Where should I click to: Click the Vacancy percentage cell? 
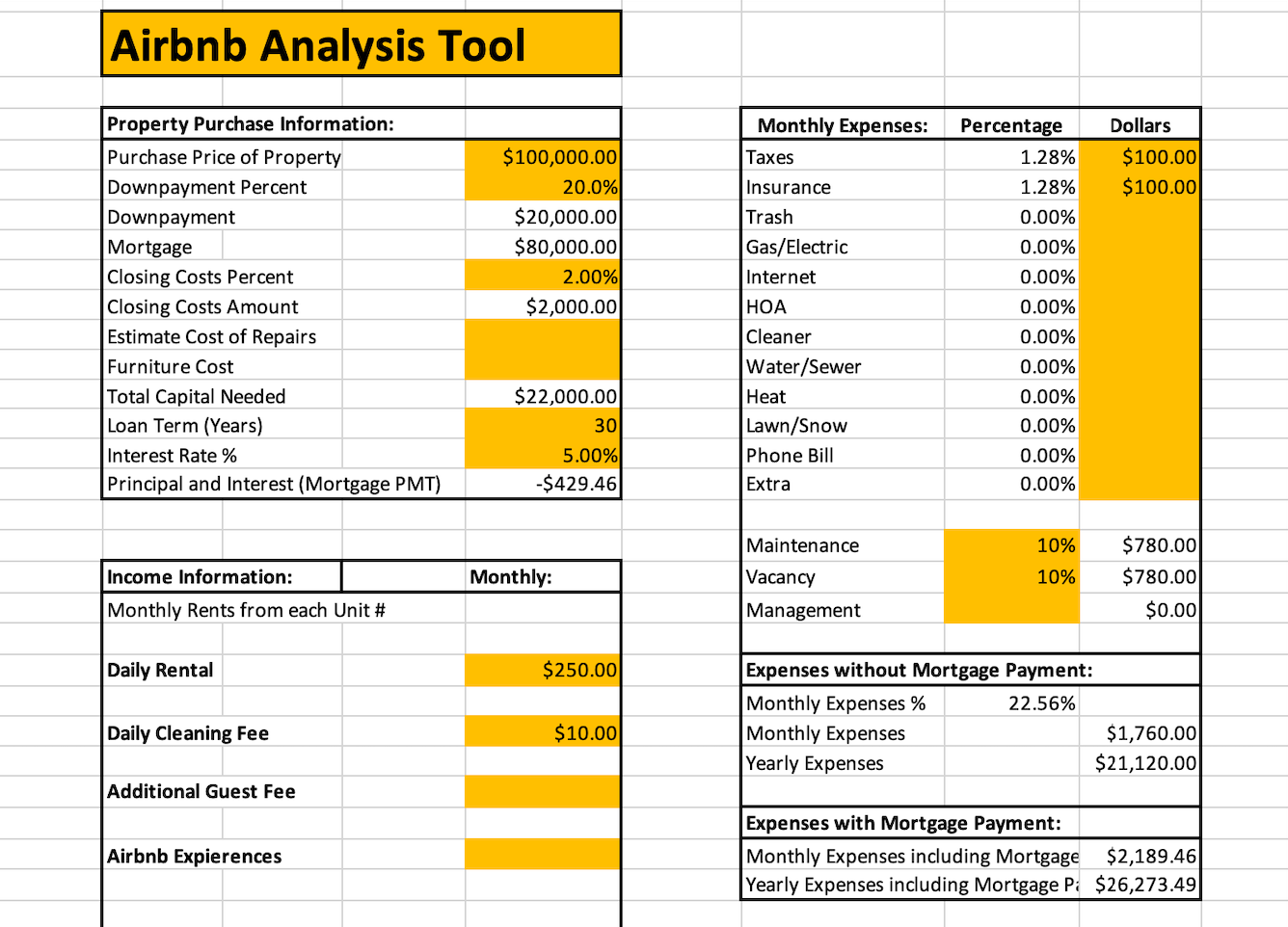[1011, 576]
